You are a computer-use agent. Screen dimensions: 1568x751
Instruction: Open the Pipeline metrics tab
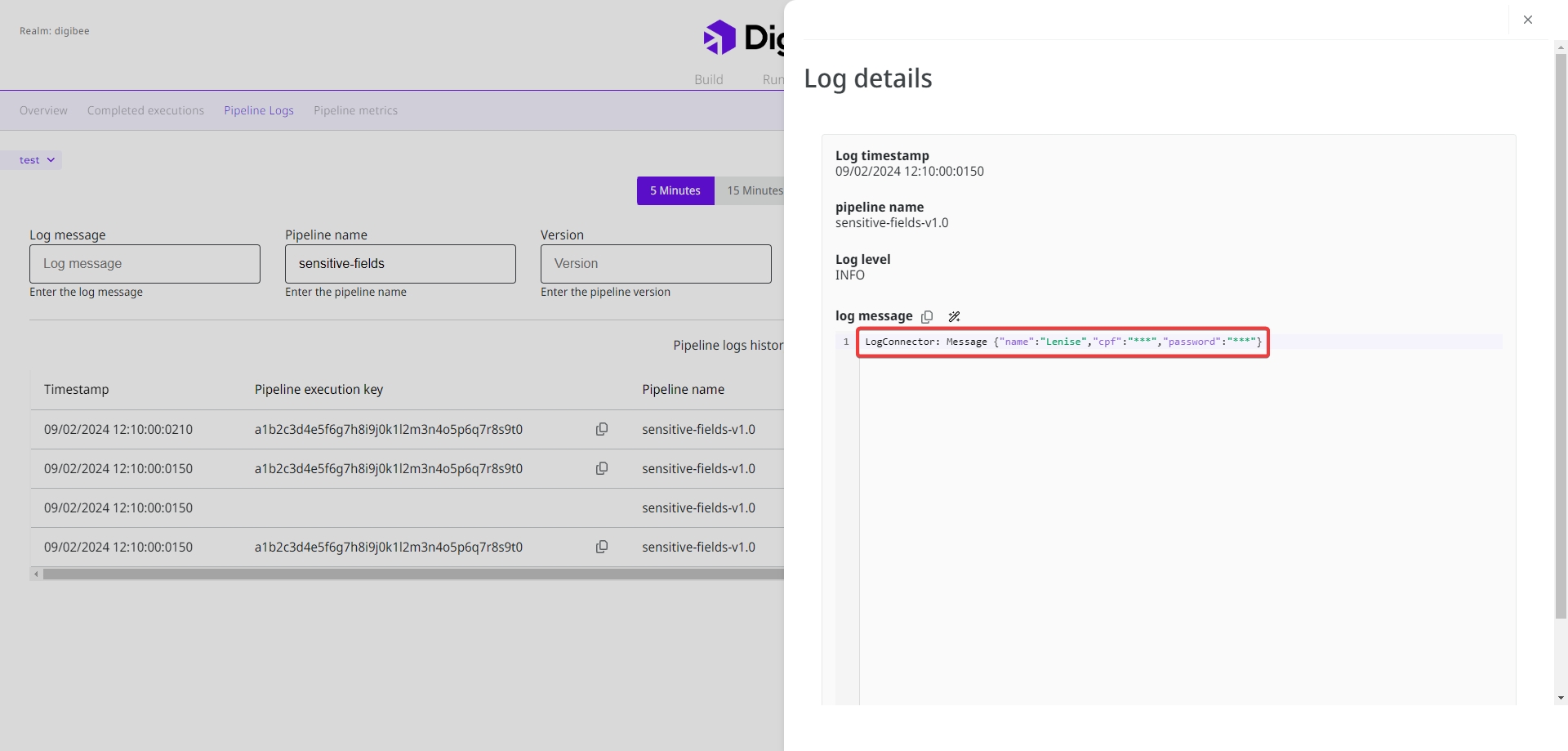(355, 110)
